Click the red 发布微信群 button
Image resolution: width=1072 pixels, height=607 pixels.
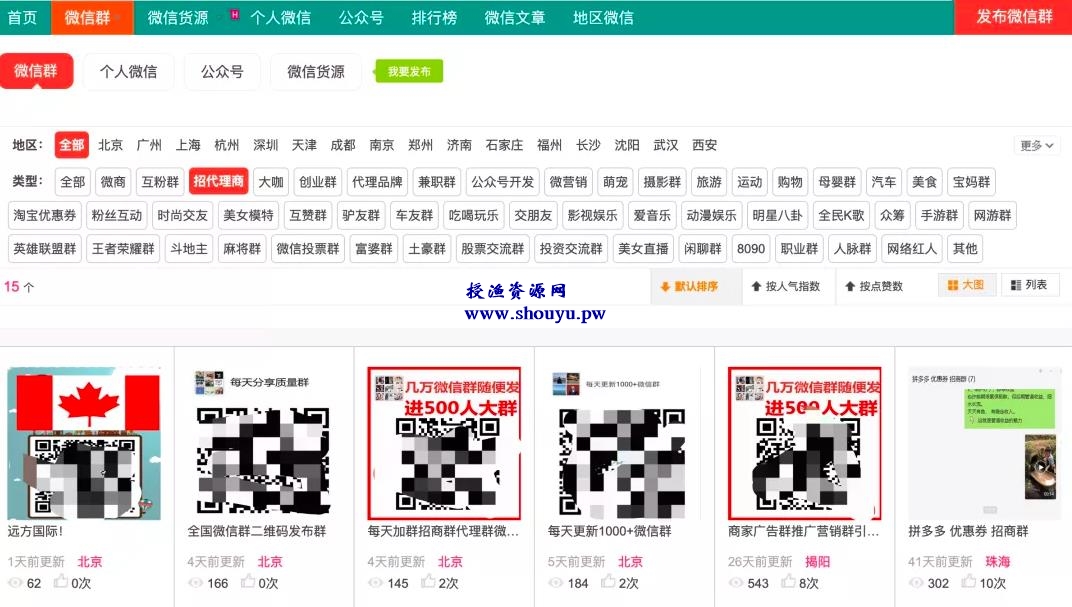(x=1013, y=17)
